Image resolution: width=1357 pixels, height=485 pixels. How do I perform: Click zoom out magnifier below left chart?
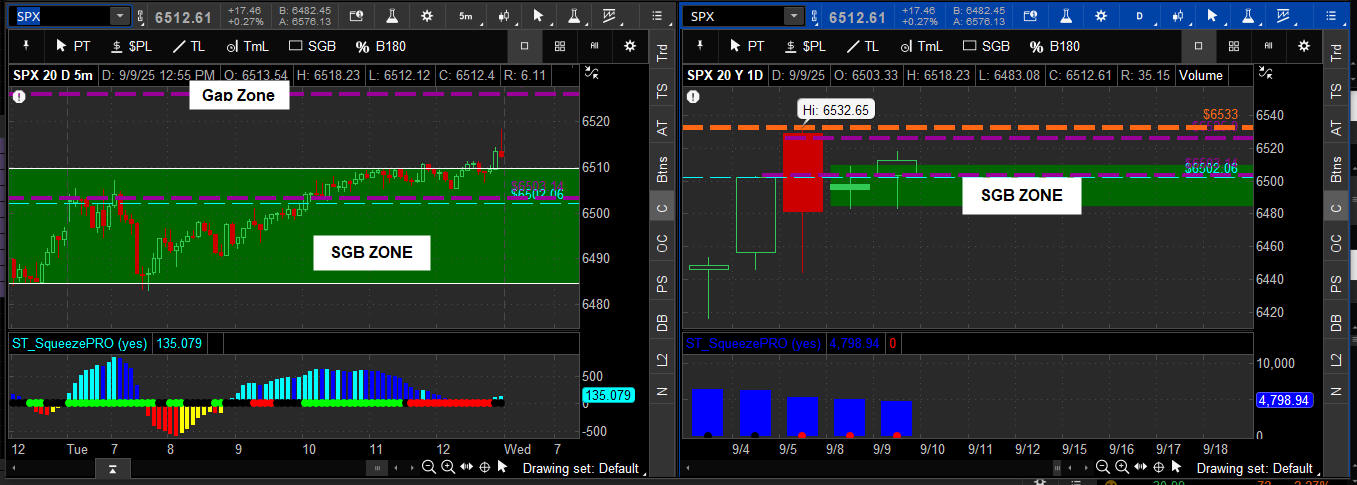click(x=428, y=467)
